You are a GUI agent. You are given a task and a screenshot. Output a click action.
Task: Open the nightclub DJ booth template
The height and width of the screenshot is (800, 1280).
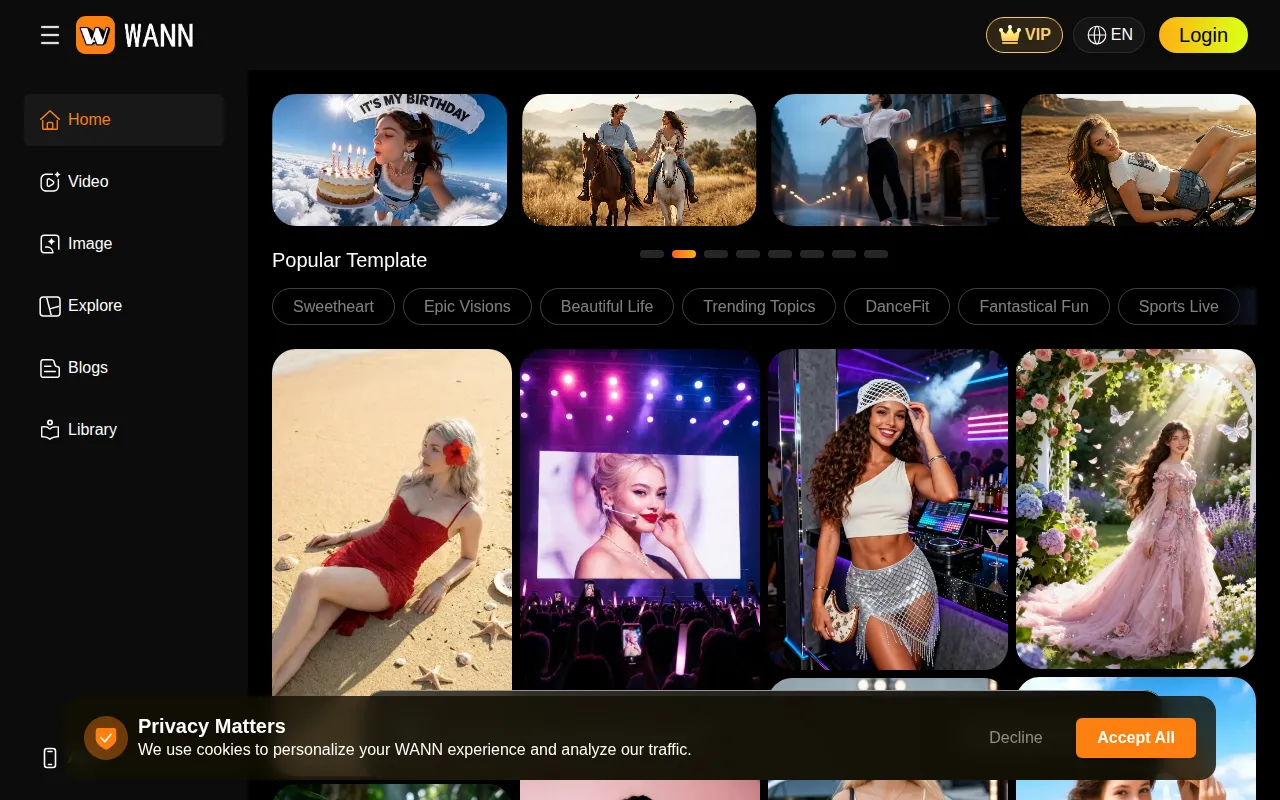888,509
